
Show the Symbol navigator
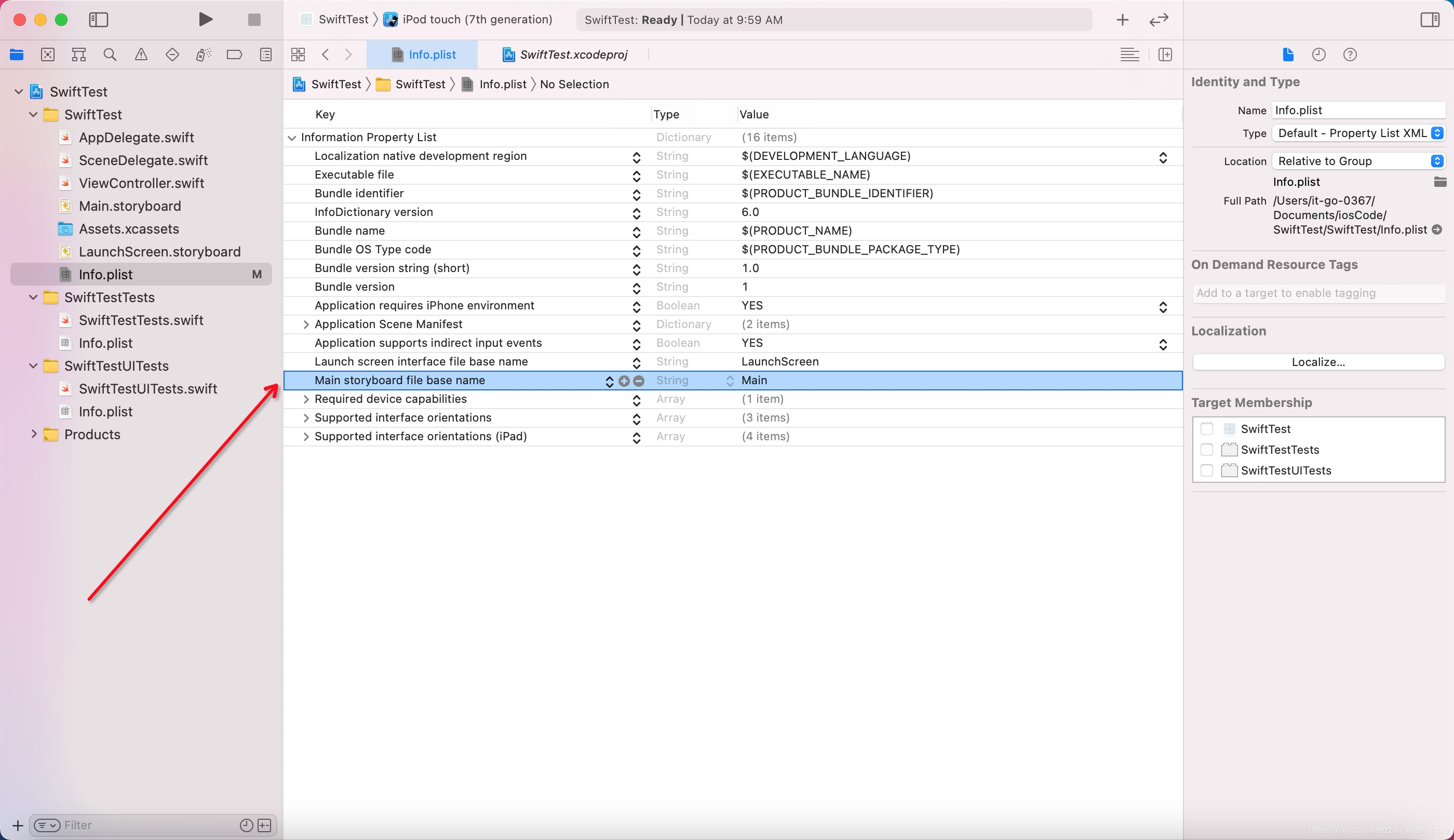point(79,55)
